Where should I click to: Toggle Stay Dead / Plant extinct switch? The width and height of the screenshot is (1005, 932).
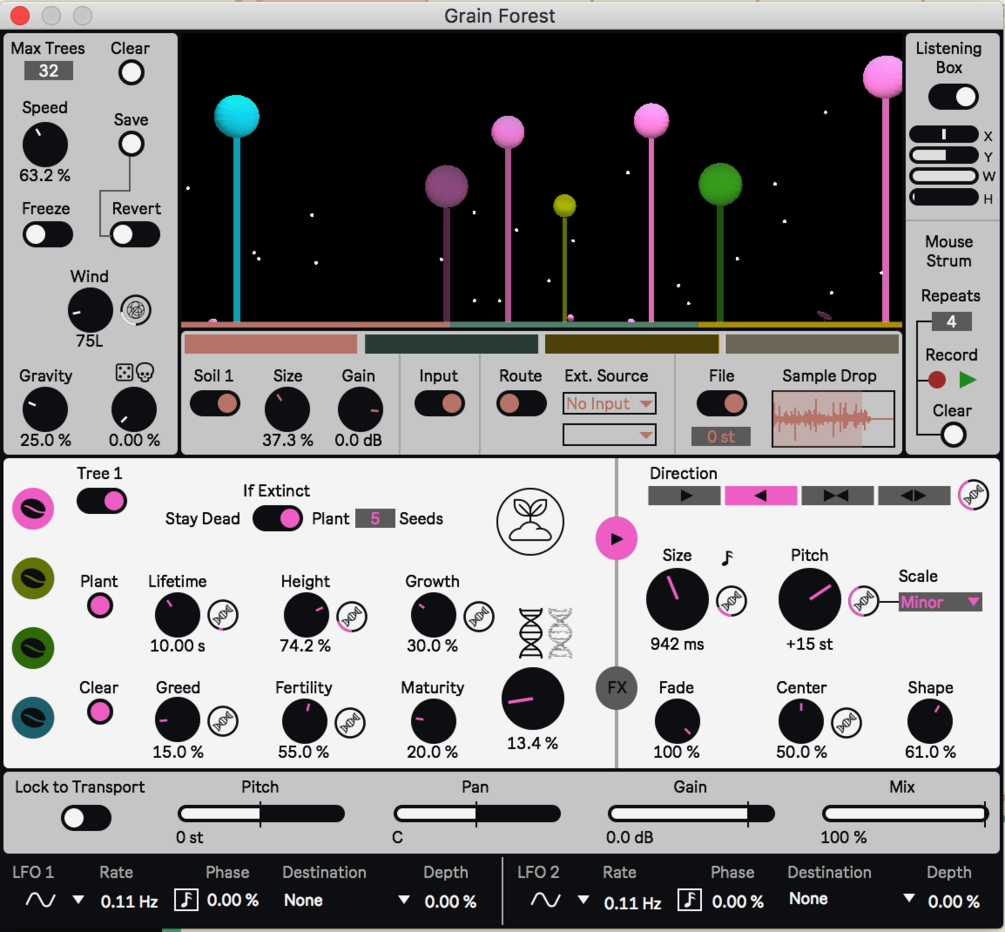click(x=277, y=519)
